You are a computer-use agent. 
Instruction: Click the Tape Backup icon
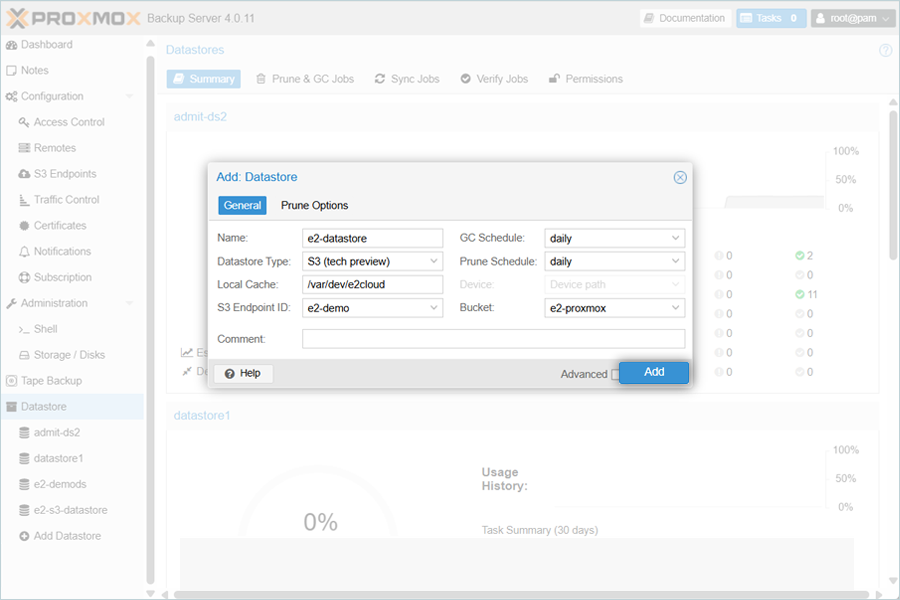point(12,381)
